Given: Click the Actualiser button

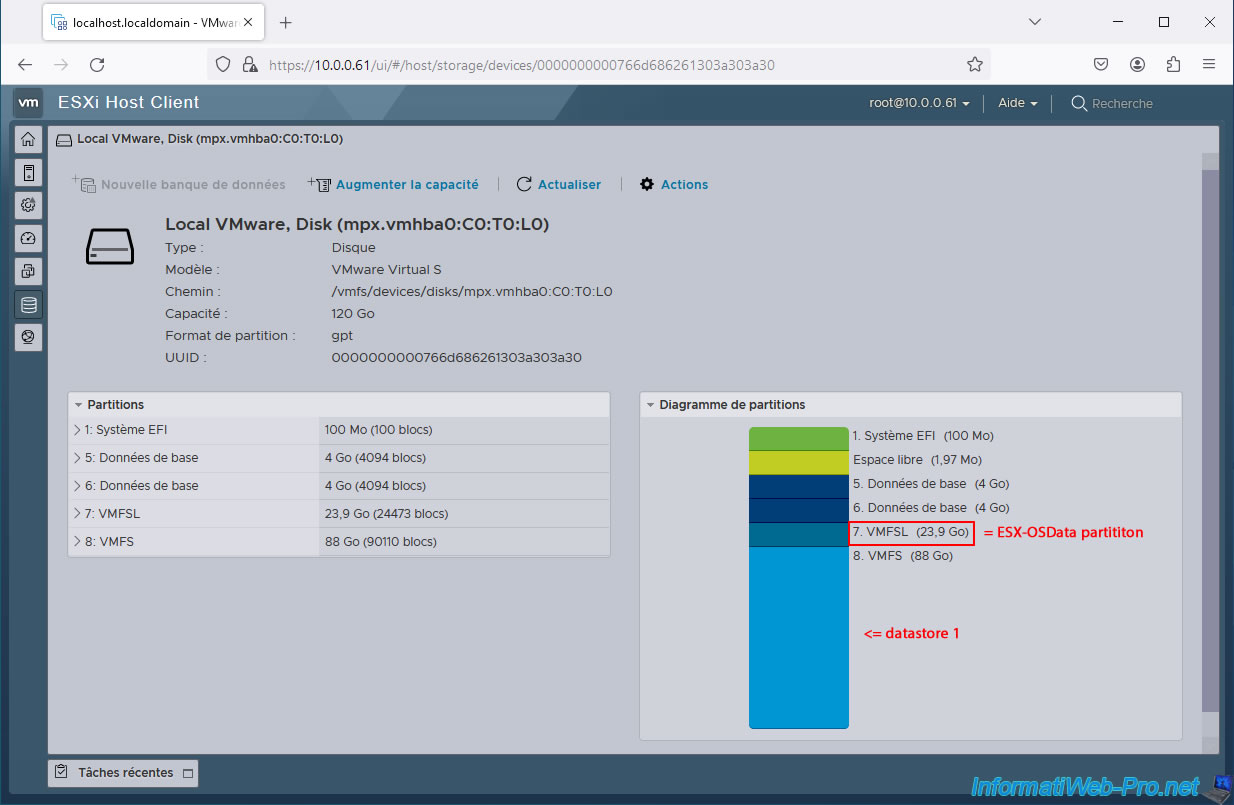Looking at the screenshot, I should click(x=559, y=185).
